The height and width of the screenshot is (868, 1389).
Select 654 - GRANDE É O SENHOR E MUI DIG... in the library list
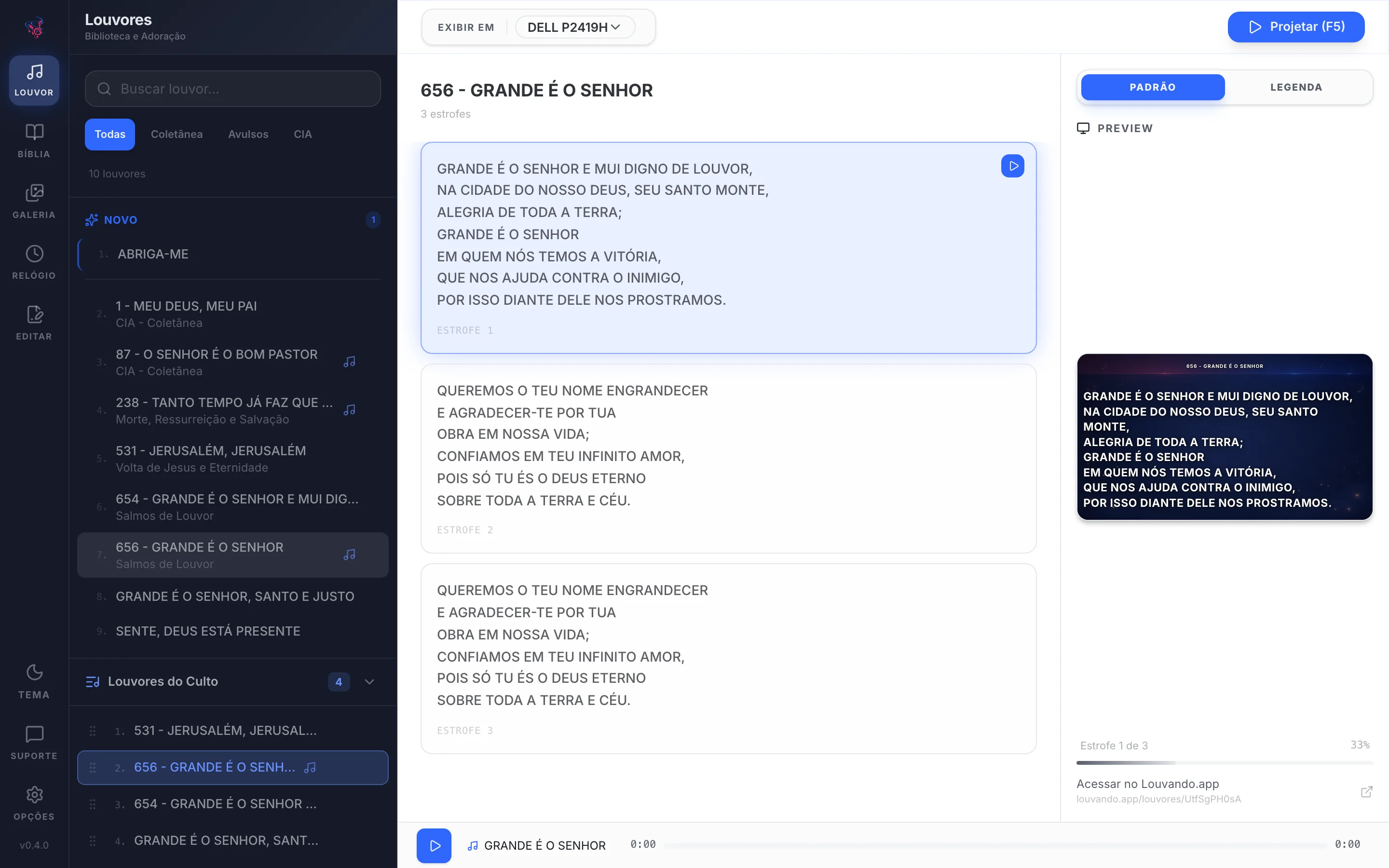[x=233, y=507]
